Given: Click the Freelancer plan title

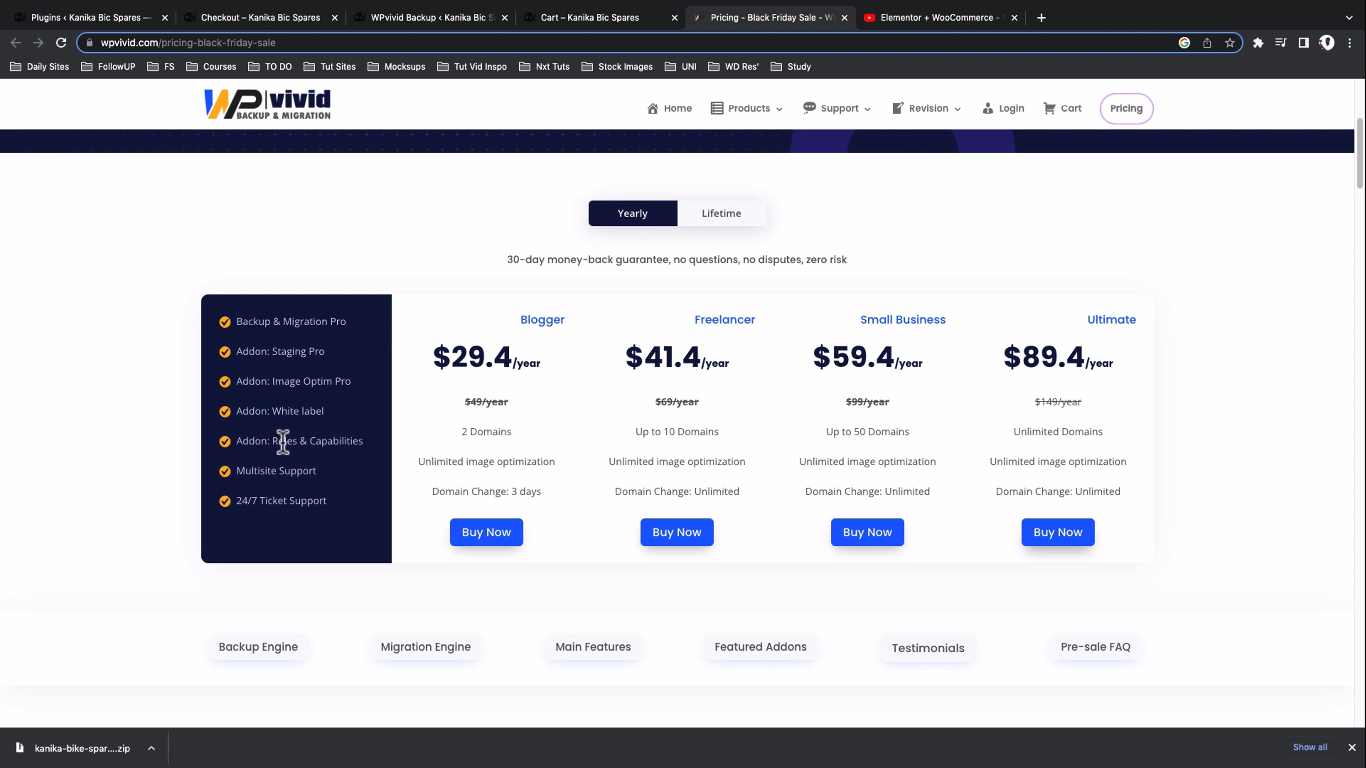Looking at the screenshot, I should click(725, 320).
